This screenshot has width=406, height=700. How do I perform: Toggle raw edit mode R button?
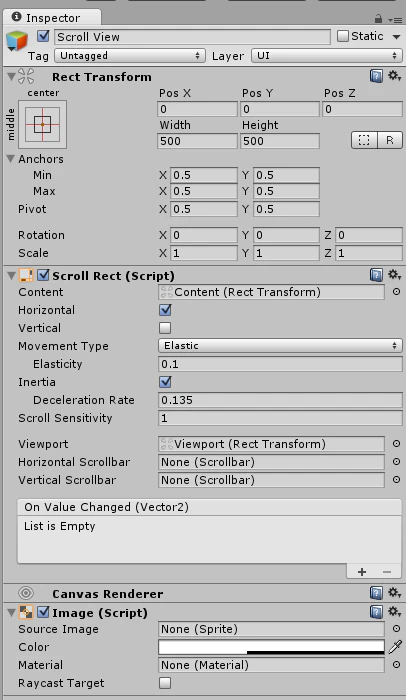click(x=390, y=140)
